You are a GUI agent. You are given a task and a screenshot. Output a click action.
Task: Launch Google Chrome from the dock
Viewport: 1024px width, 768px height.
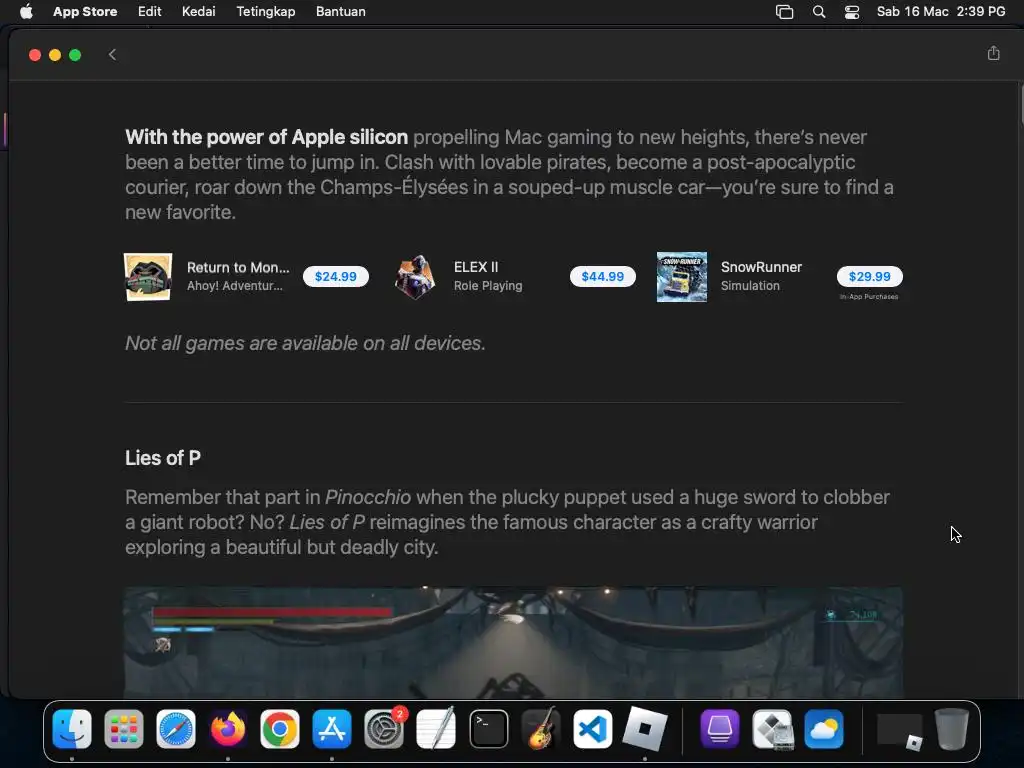point(280,729)
